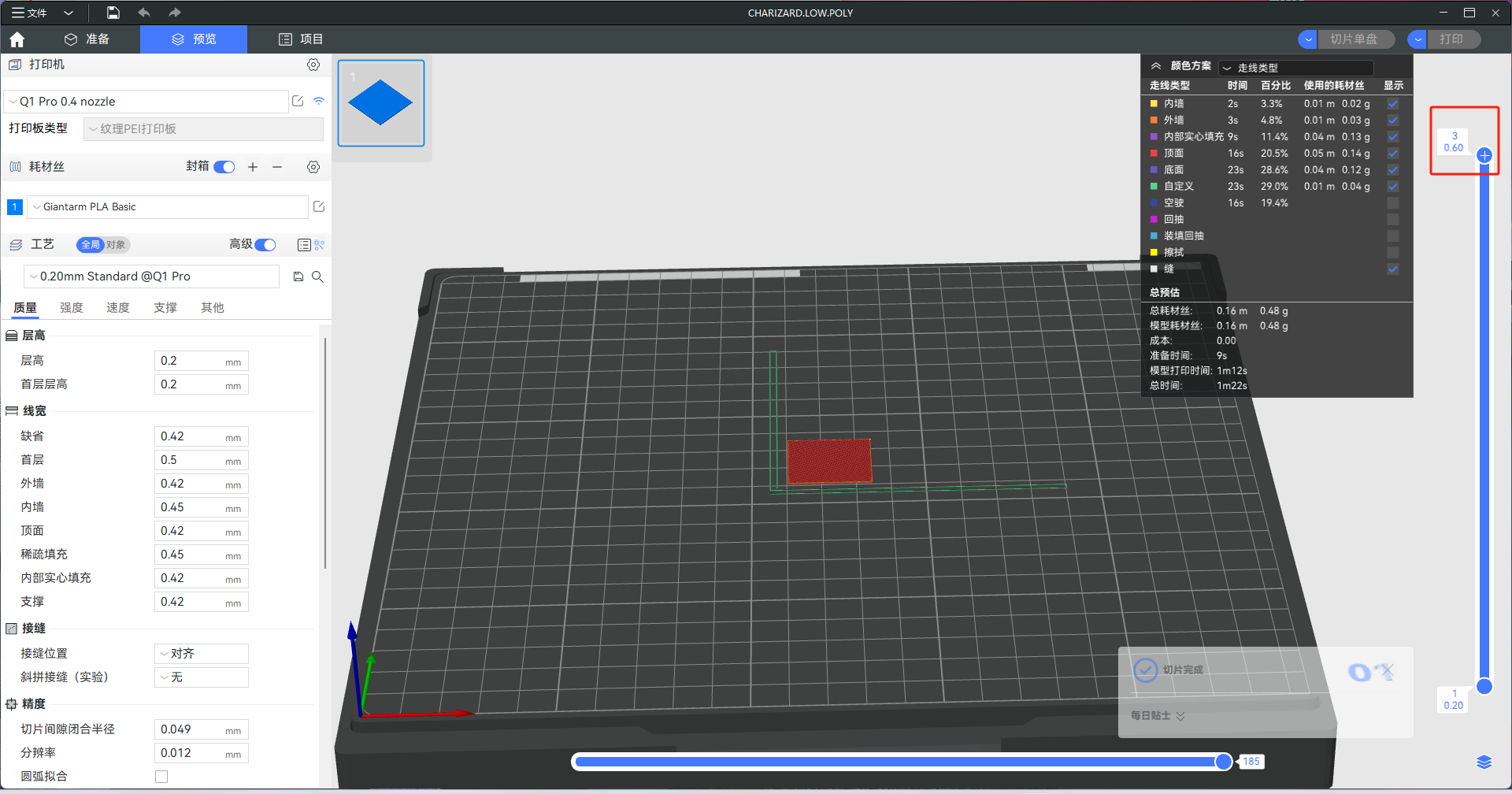Select the Save project icon
This screenshot has width=1512, height=794.
click(113, 13)
